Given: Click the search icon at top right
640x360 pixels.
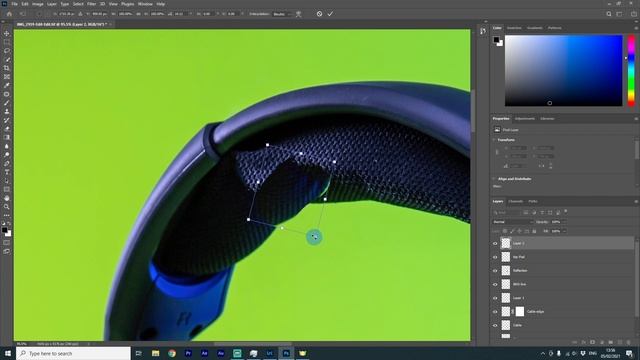Looking at the screenshot, I should point(609,14).
